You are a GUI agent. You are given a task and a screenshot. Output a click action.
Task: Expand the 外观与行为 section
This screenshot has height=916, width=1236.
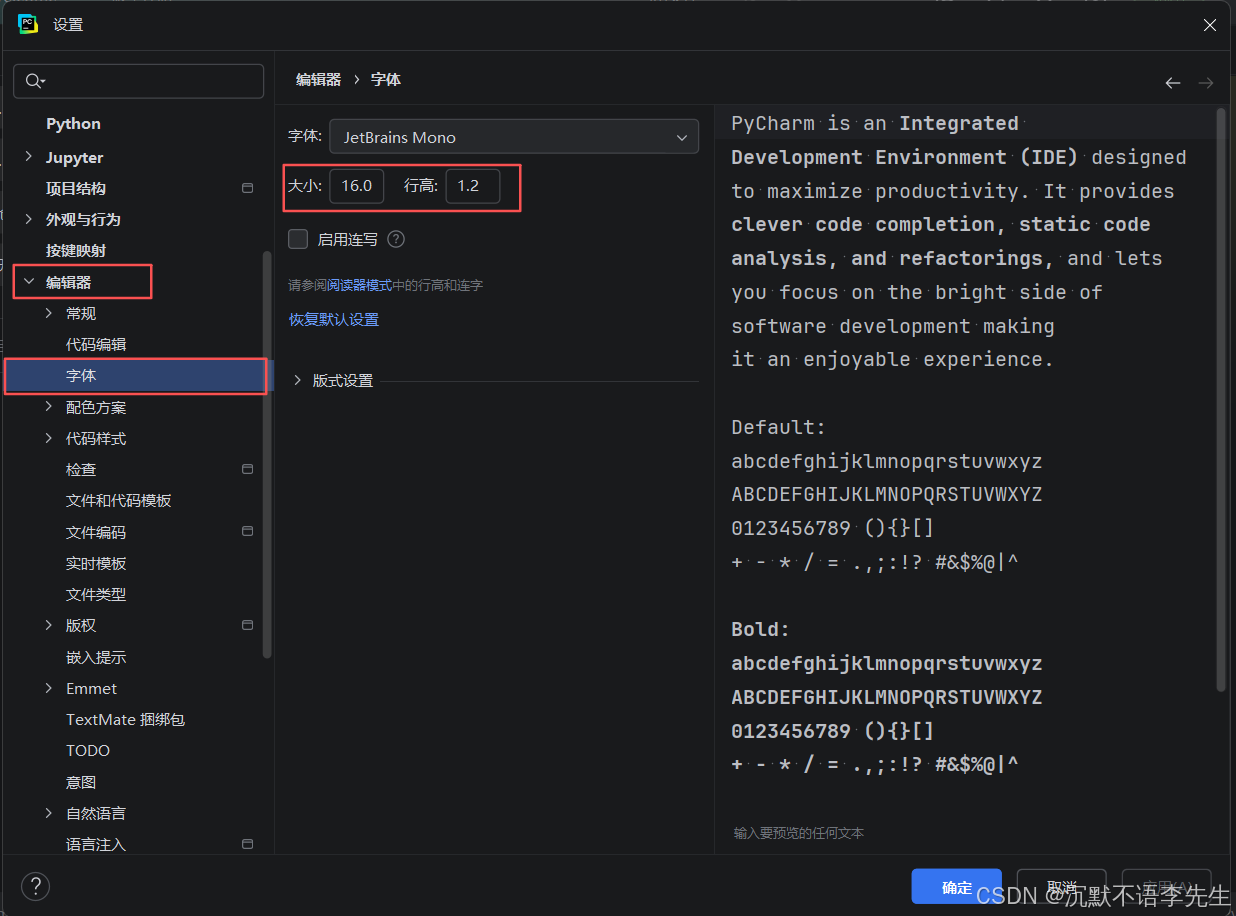pos(28,219)
